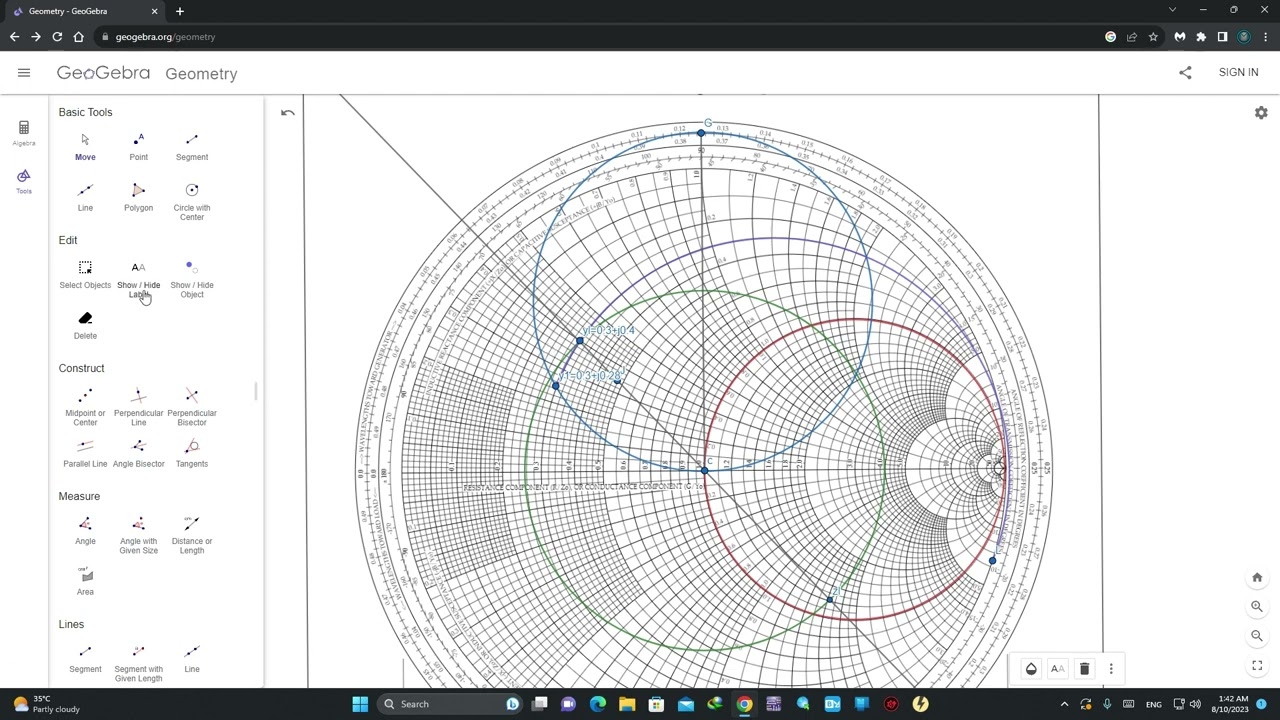The image size is (1280, 720).
Task: Select Angle with Given Size tool
Action: pyautogui.click(x=138, y=534)
